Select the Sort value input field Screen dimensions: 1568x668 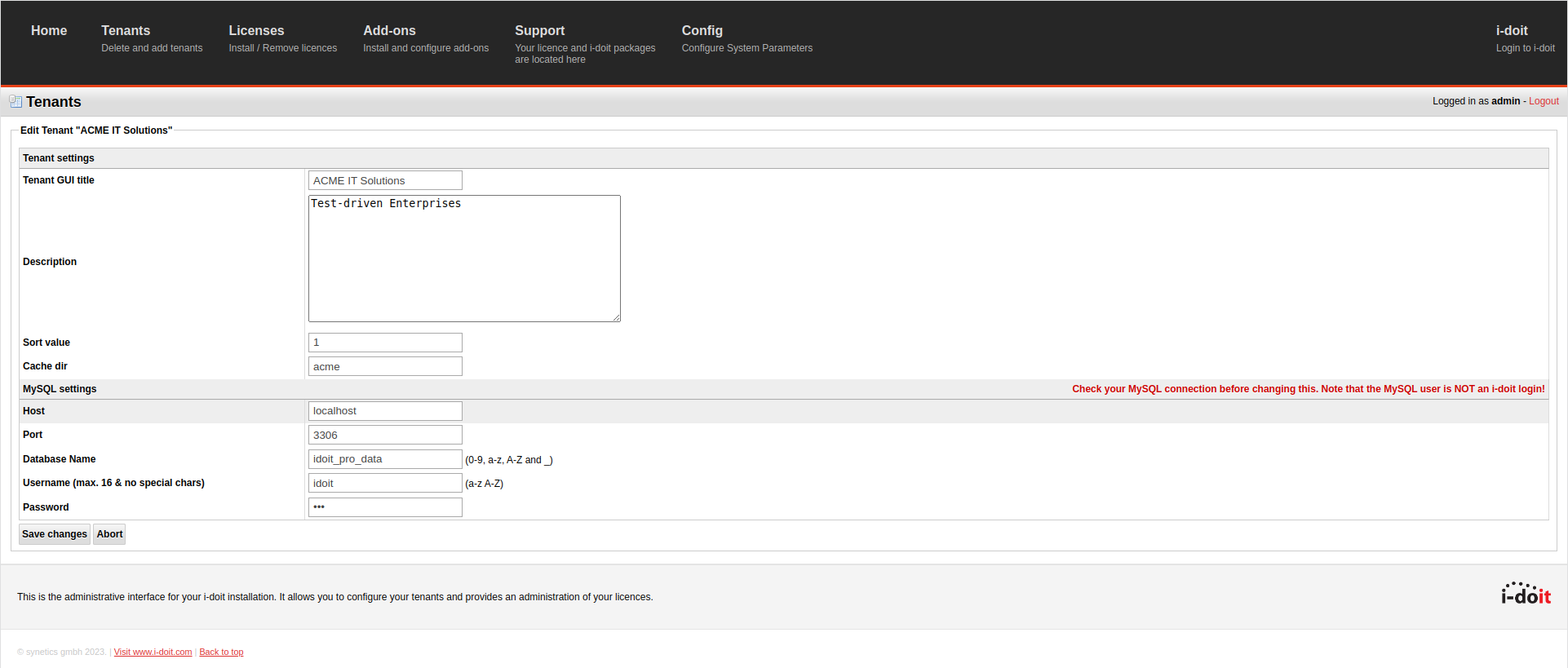pos(385,343)
